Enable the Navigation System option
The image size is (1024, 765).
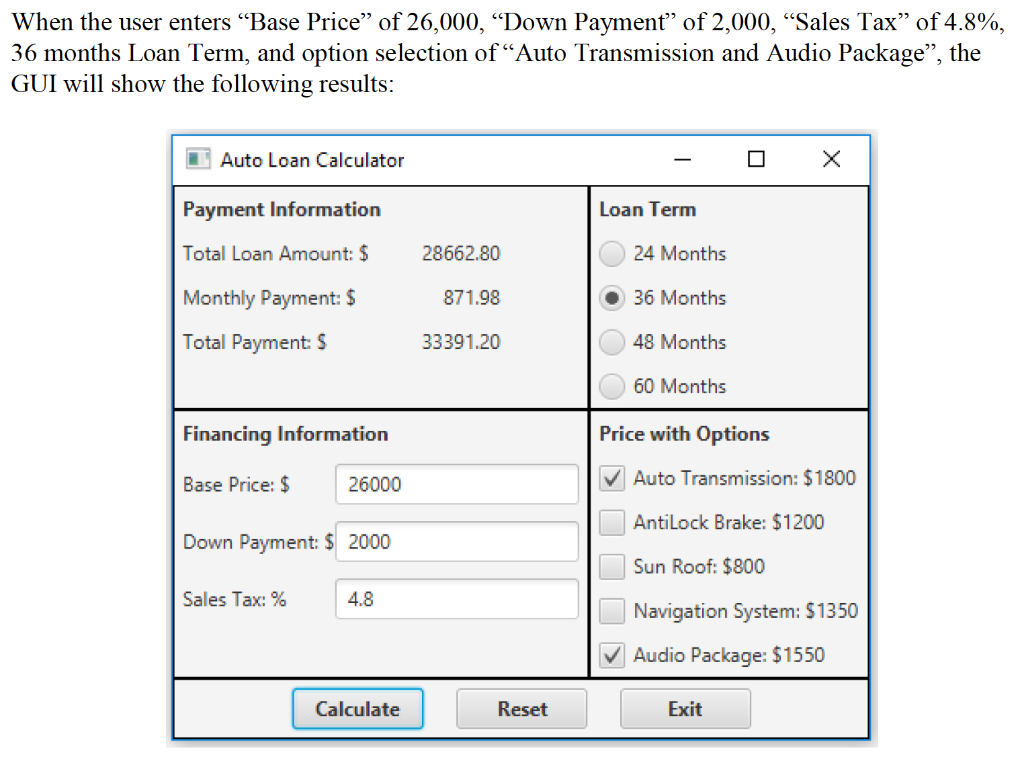point(610,610)
